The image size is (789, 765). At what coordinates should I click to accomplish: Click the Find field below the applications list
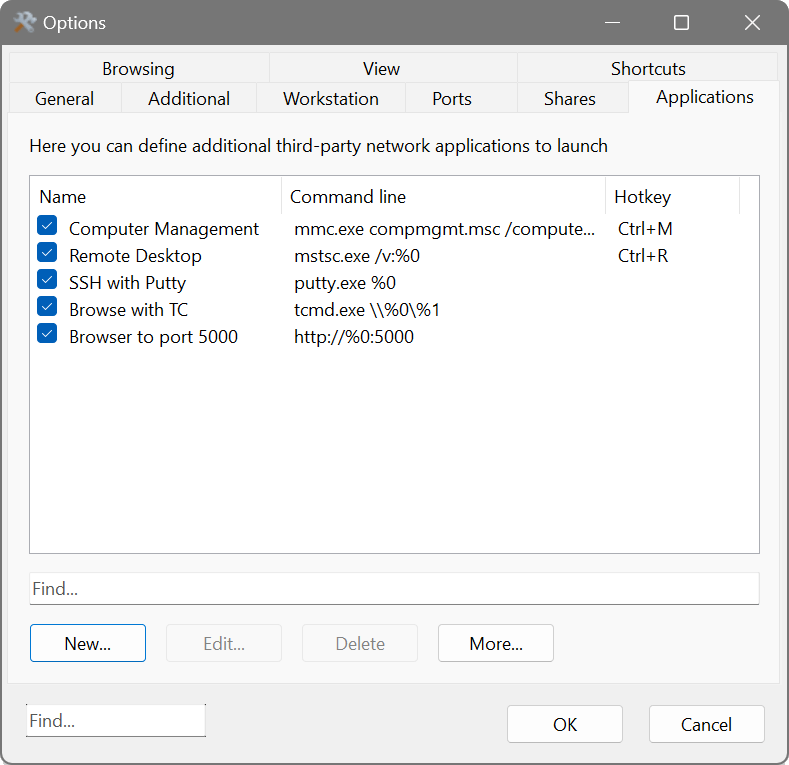(394, 589)
